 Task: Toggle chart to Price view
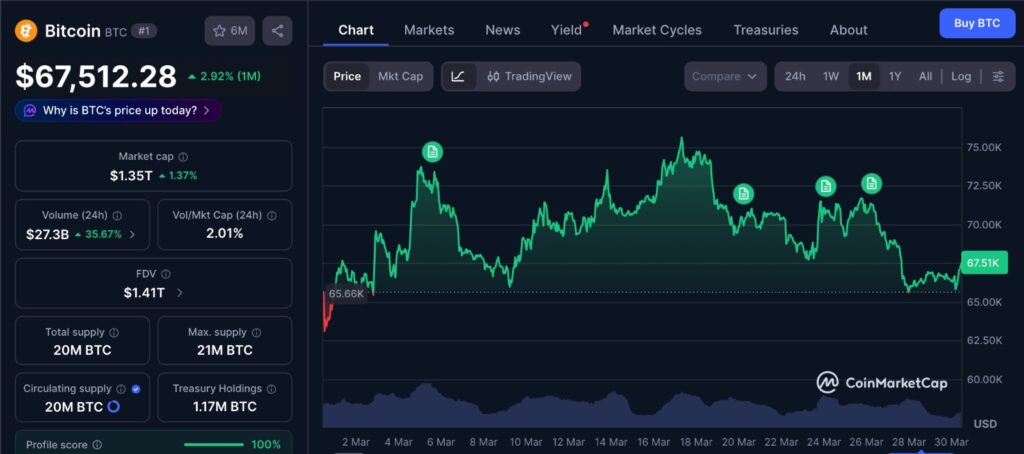(347, 76)
